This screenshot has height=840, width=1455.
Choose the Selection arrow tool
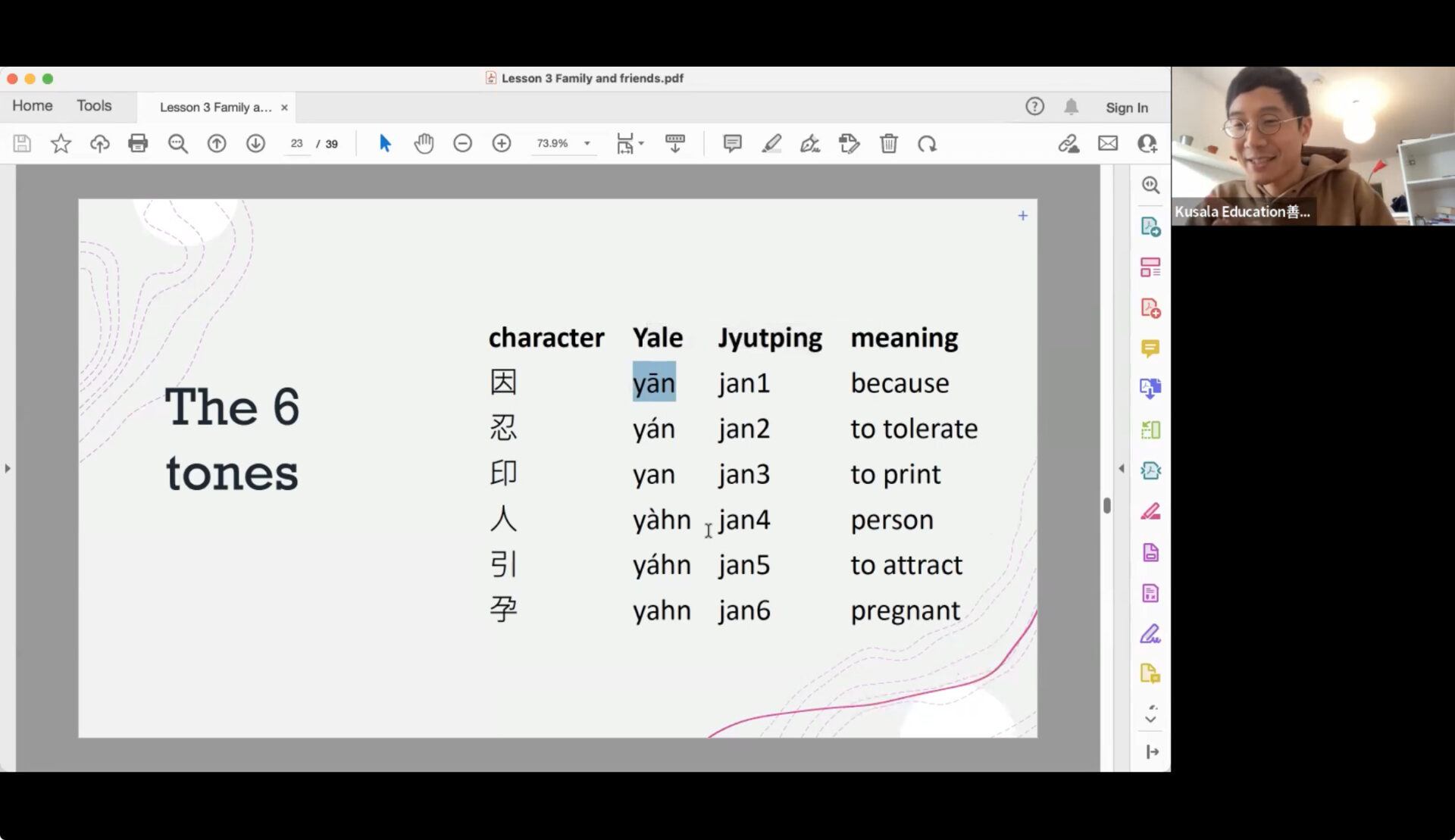click(x=385, y=143)
